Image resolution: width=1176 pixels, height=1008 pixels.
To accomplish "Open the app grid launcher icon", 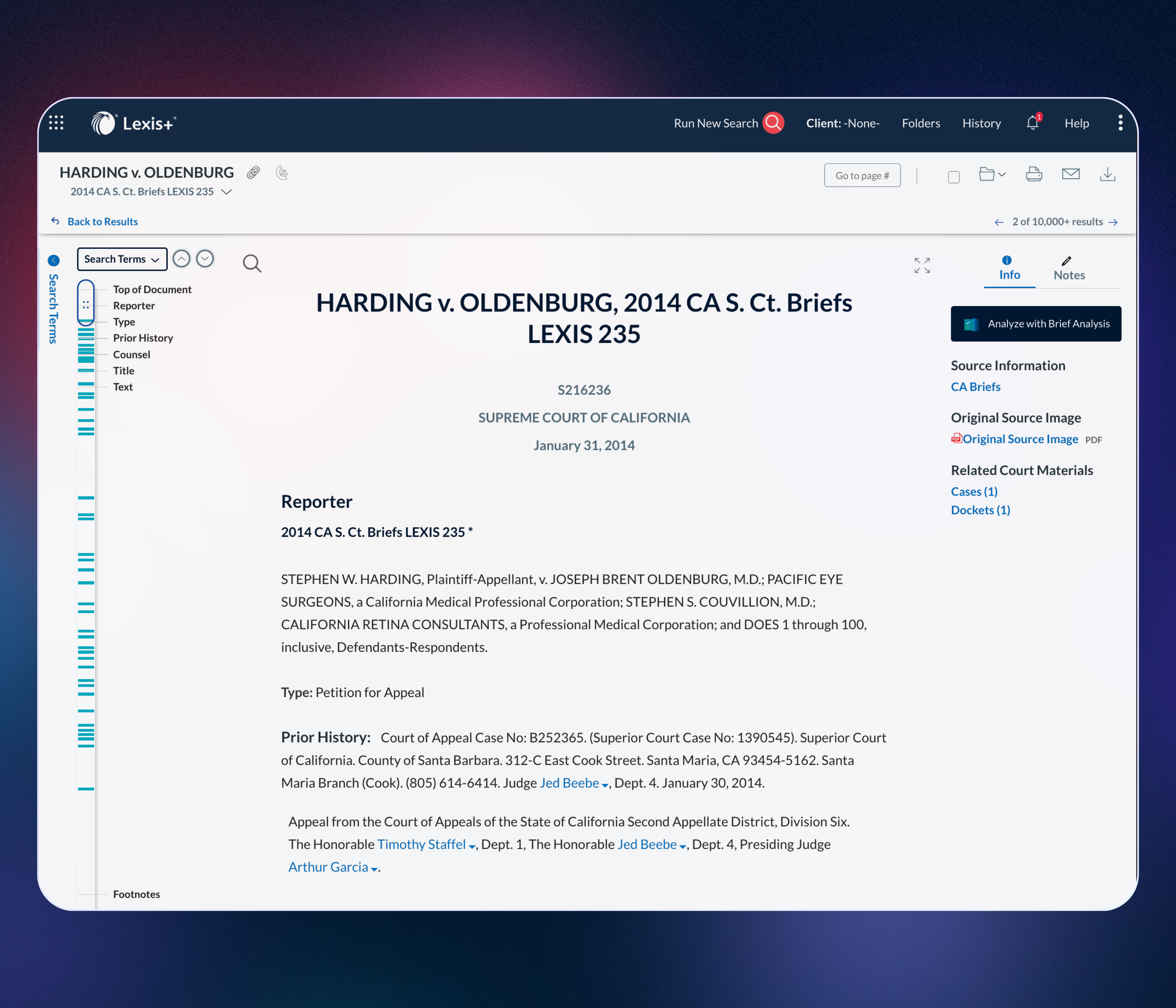I will tap(56, 123).
